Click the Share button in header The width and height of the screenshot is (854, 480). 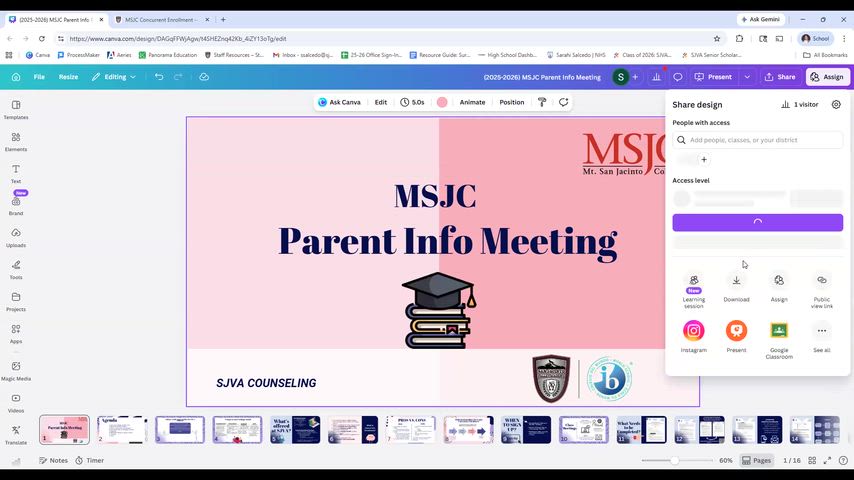(780, 77)
